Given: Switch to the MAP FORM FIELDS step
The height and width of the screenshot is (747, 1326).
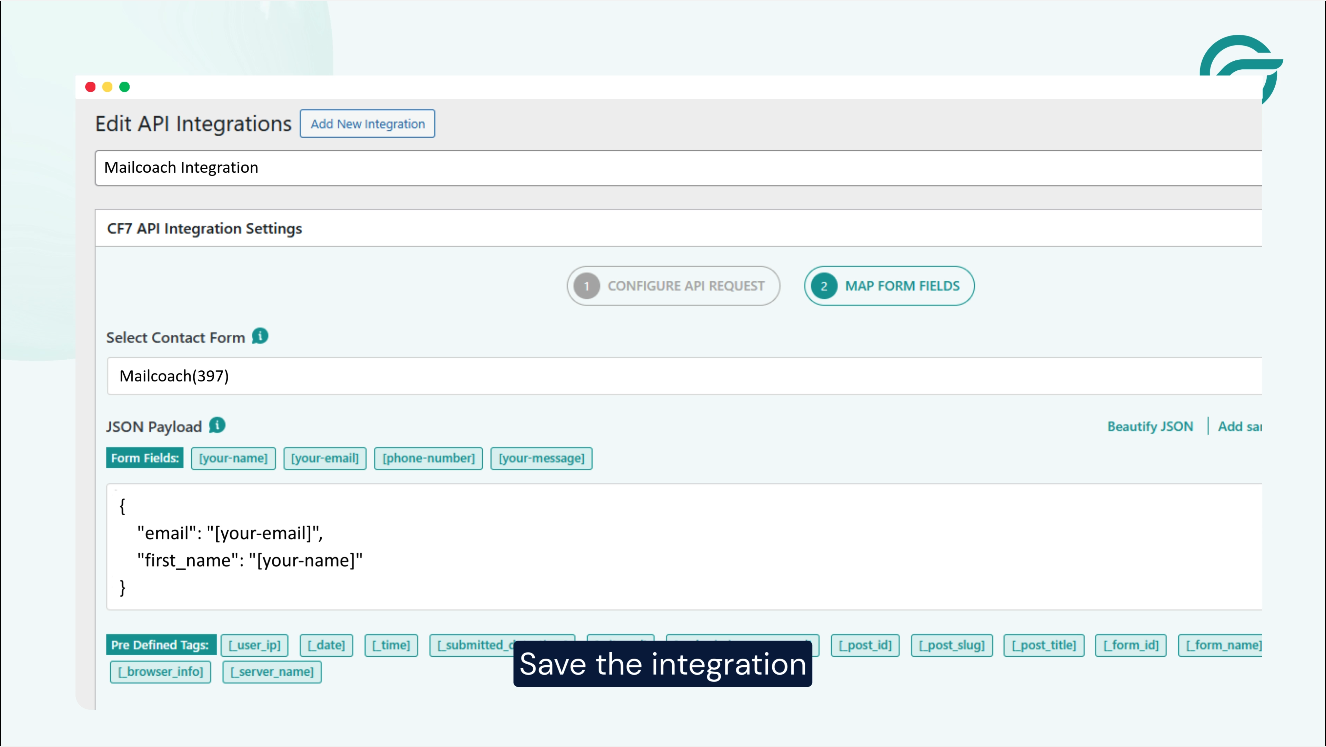Looking at the screenshot, I should point(888,286).
